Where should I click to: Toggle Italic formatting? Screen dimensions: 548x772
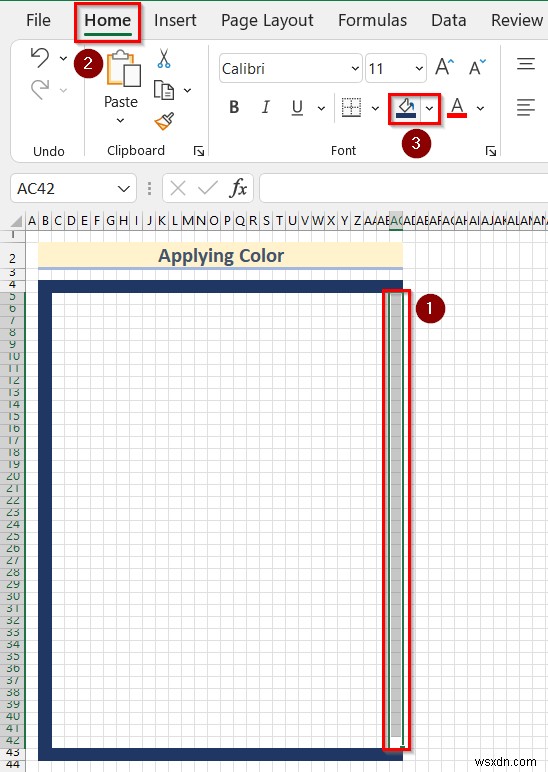pos(265,107)
